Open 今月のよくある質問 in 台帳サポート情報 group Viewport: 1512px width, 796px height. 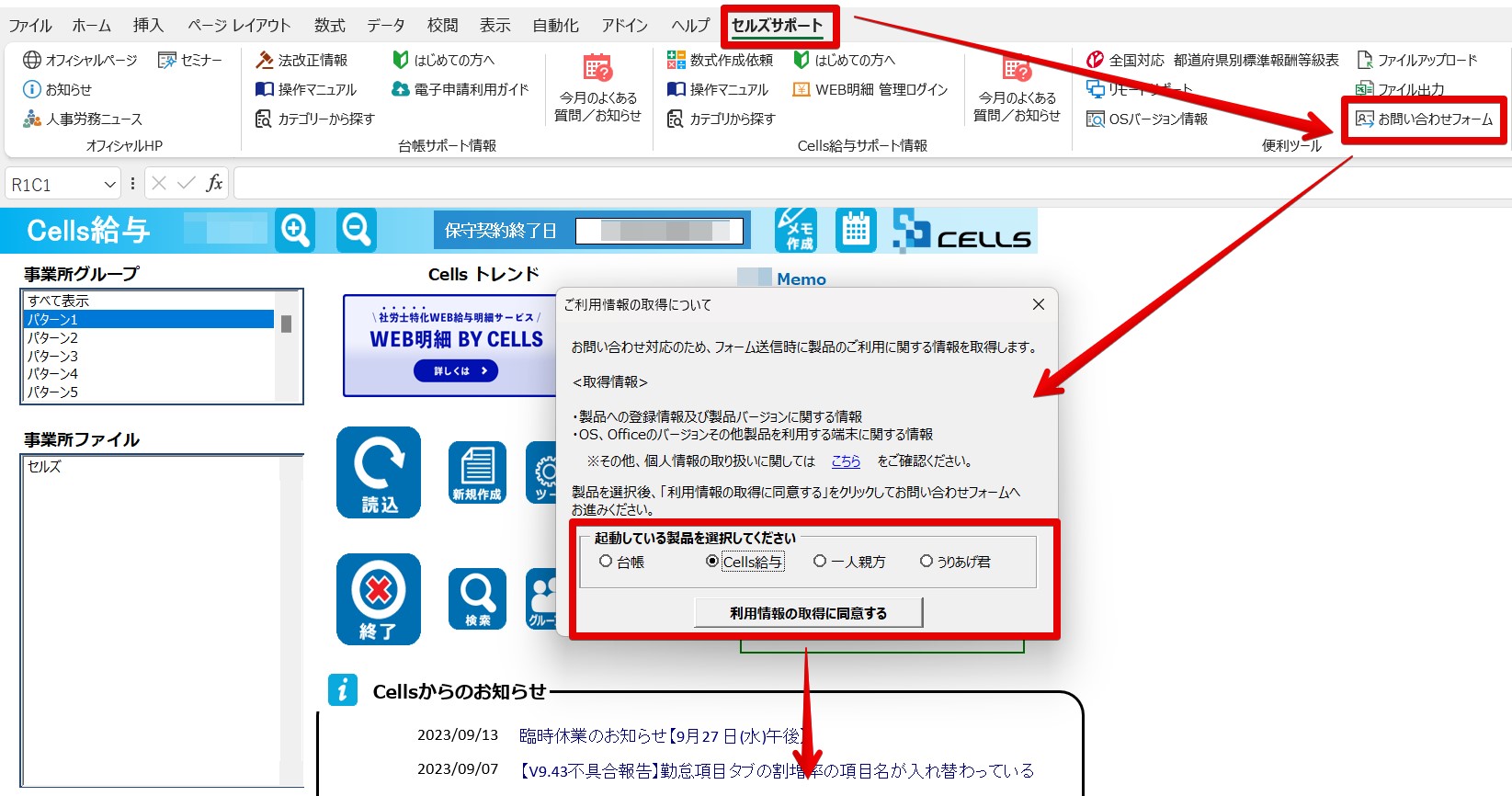pos(597,88)
